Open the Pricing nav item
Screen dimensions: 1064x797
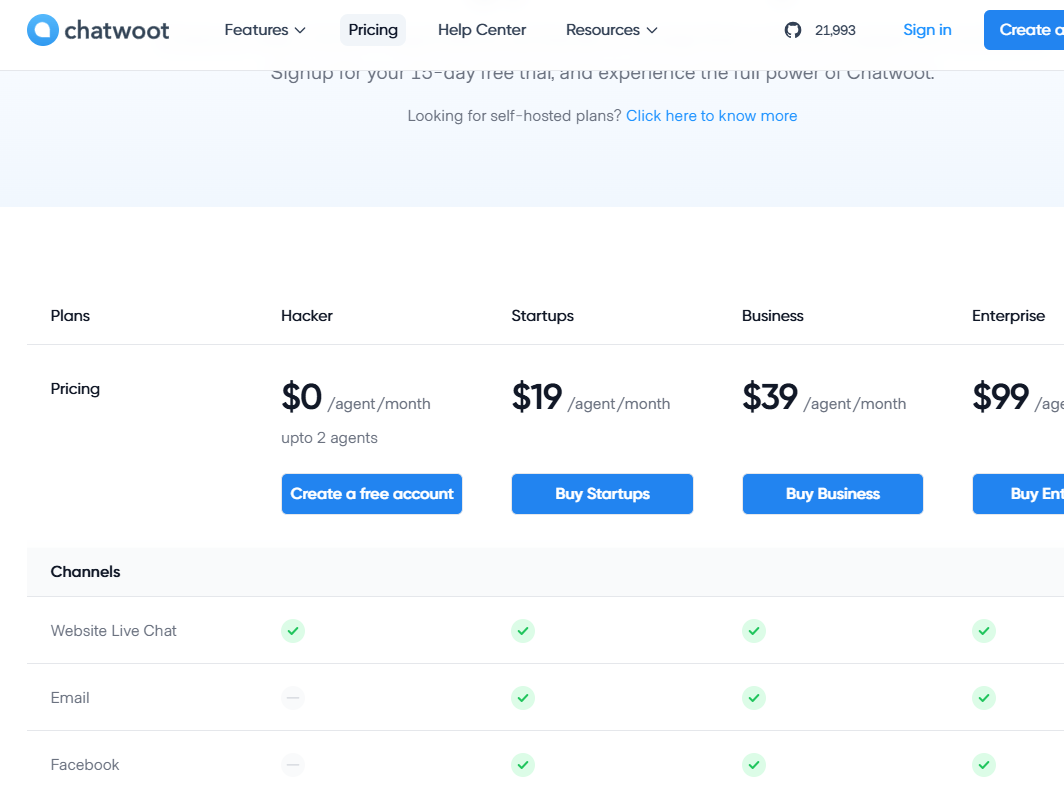tap(373, 30)
